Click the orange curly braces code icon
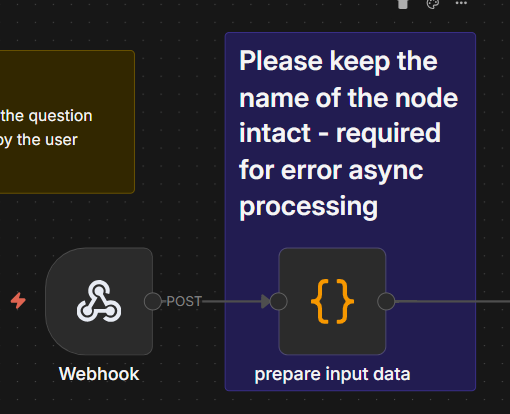The width and height of the screenshot is (510, 414). point(332,301)
